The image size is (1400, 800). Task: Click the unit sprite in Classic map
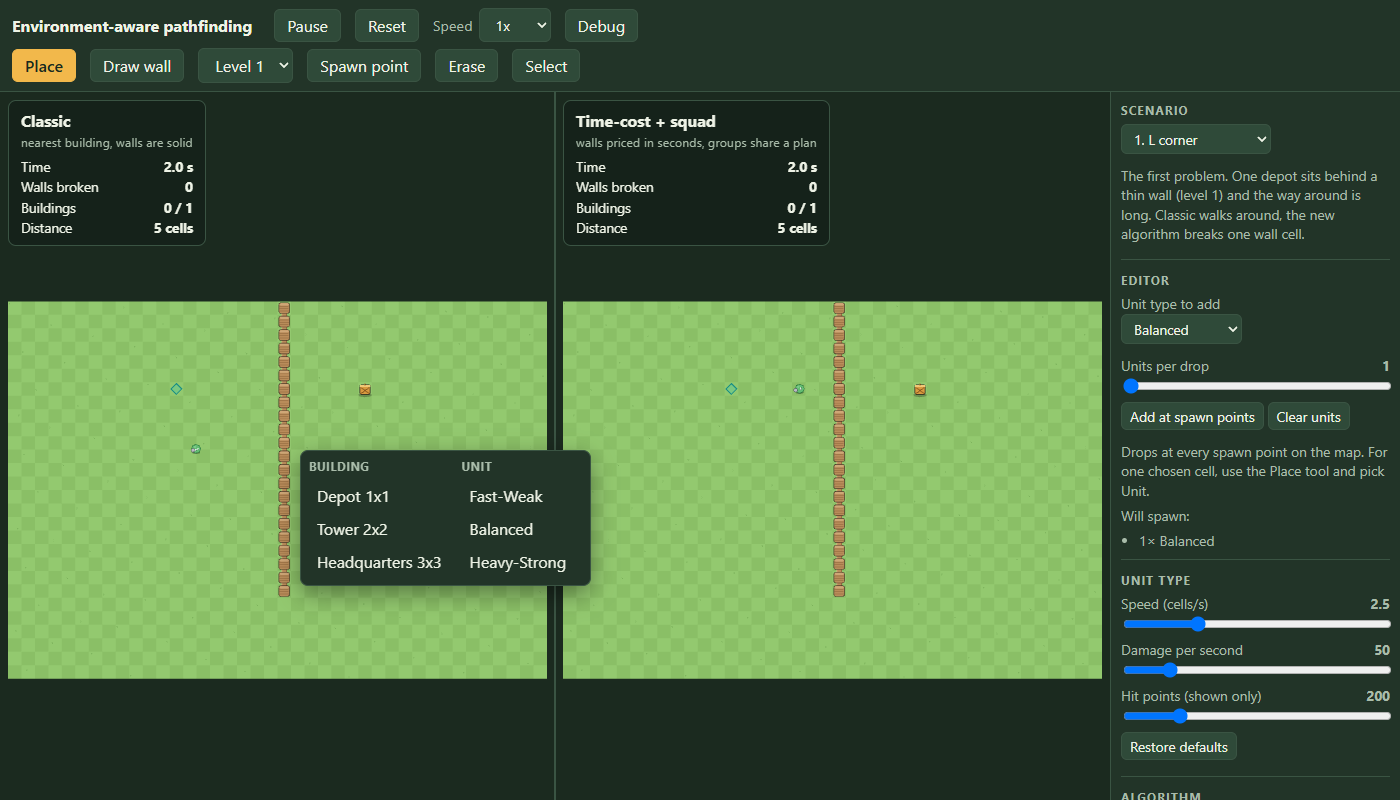(x=196, y=449)
